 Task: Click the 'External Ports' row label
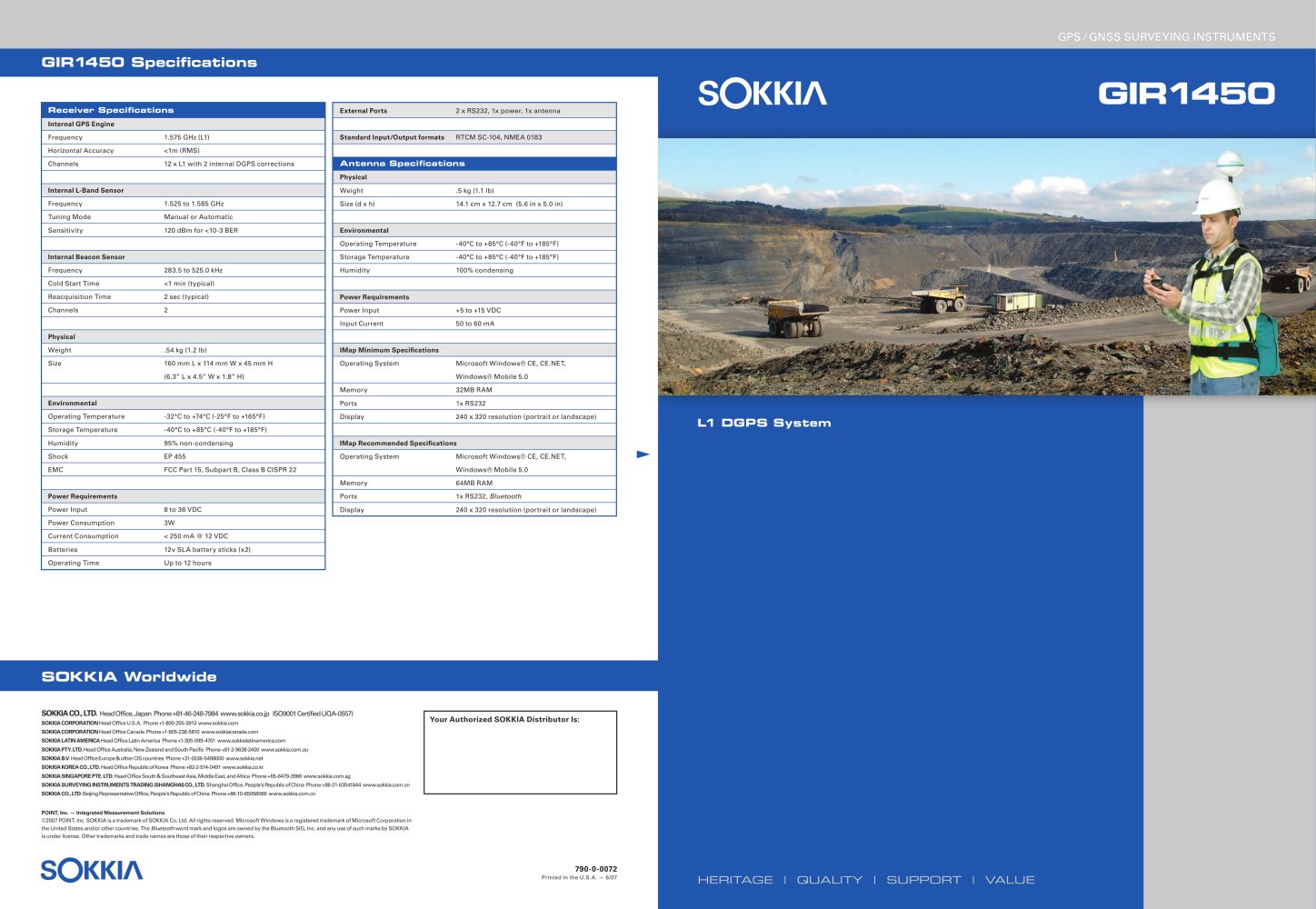(x=363, y=111)
